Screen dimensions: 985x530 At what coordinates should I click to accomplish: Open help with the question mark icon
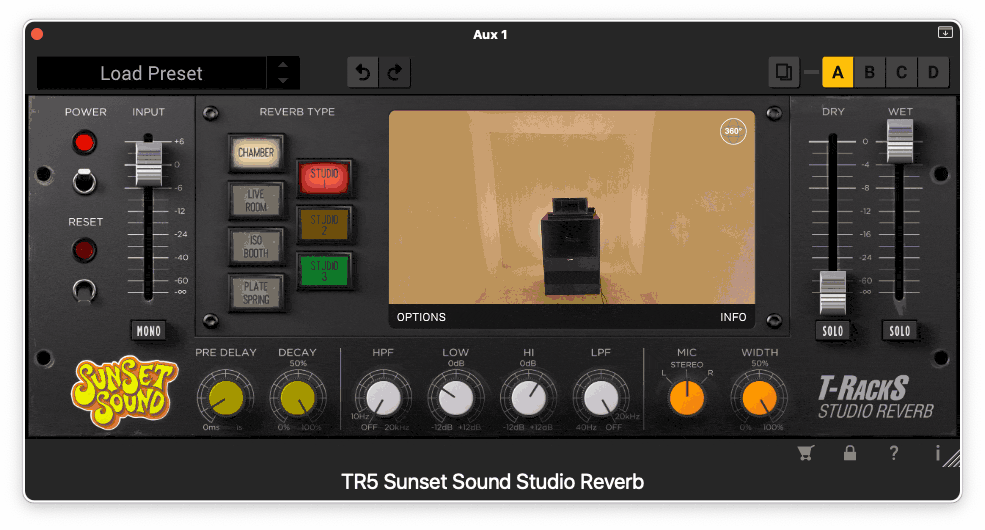(x=894, y=453)
